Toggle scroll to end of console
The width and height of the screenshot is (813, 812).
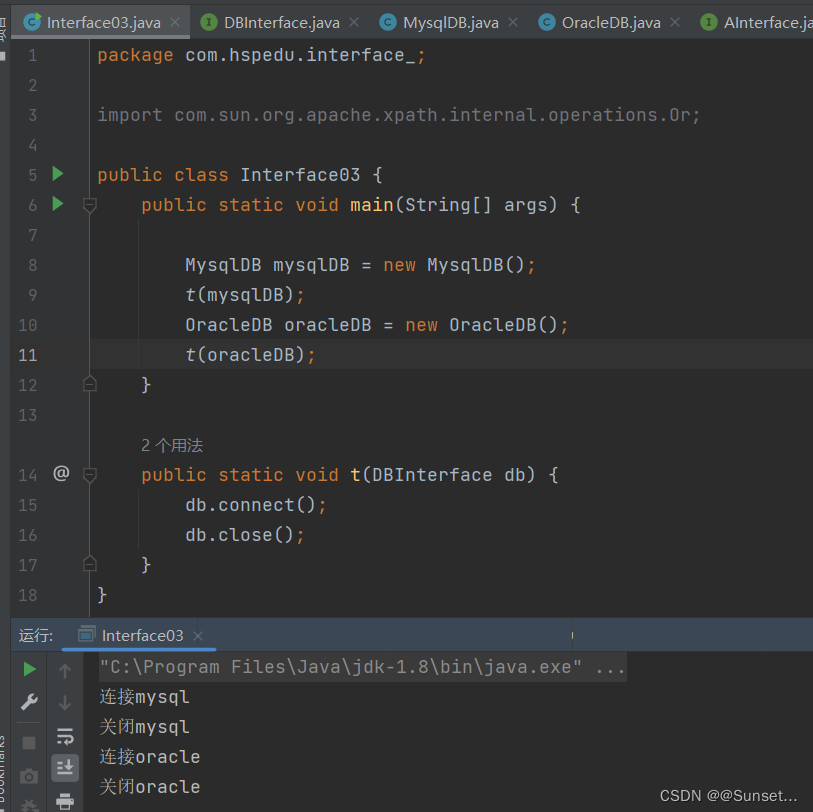(x=65, y=767)
